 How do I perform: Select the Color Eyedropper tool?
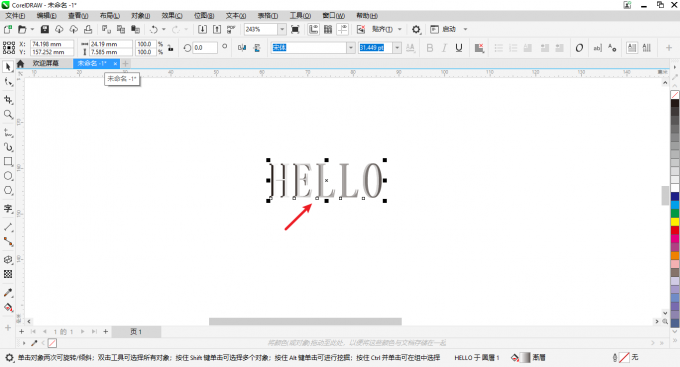[x=8, y=293]
